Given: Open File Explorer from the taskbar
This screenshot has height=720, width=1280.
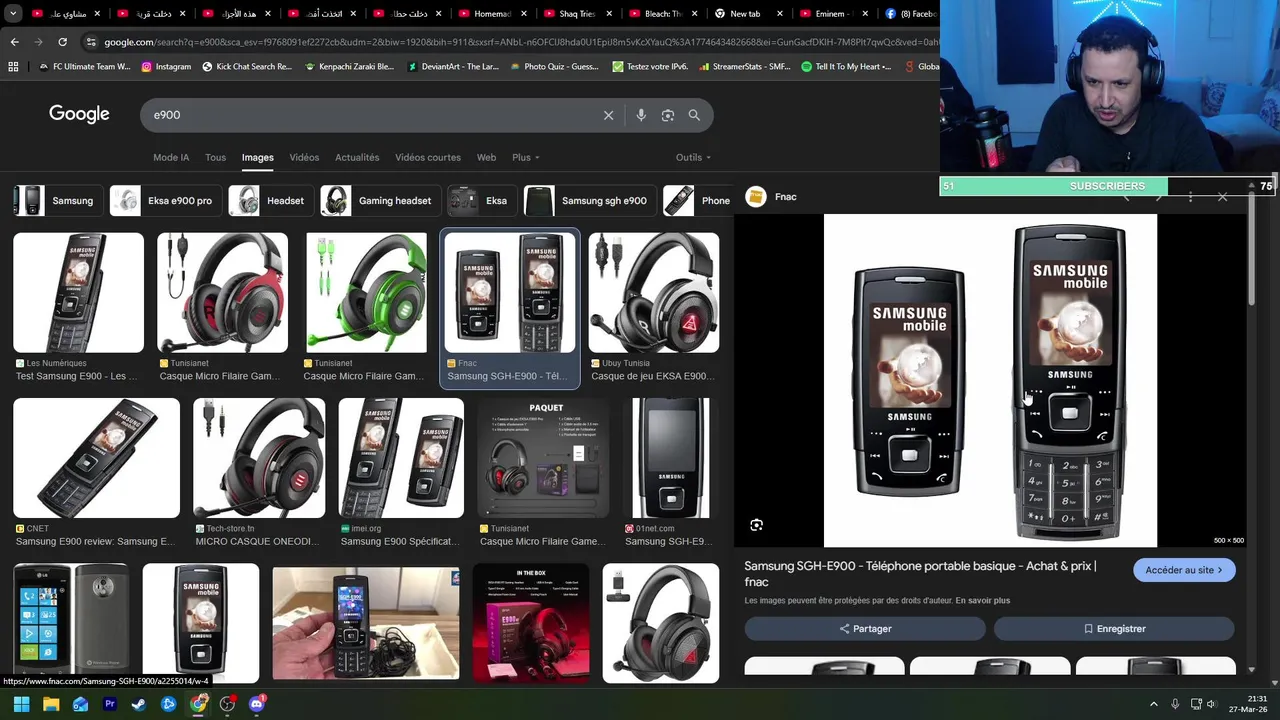Looking at the screenshot, I should pyautogui.click(x=51, y=704).
